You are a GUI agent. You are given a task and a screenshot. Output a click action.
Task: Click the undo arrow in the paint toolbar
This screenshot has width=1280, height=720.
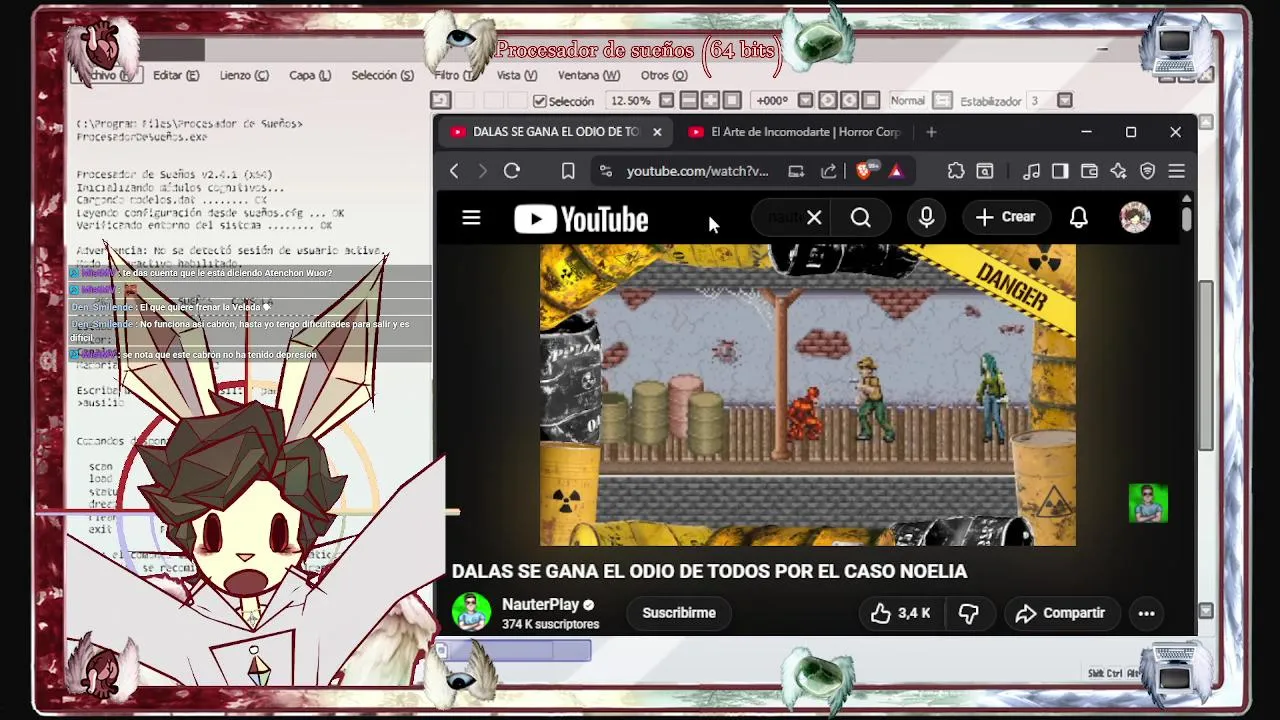click(x=441, y=101)
